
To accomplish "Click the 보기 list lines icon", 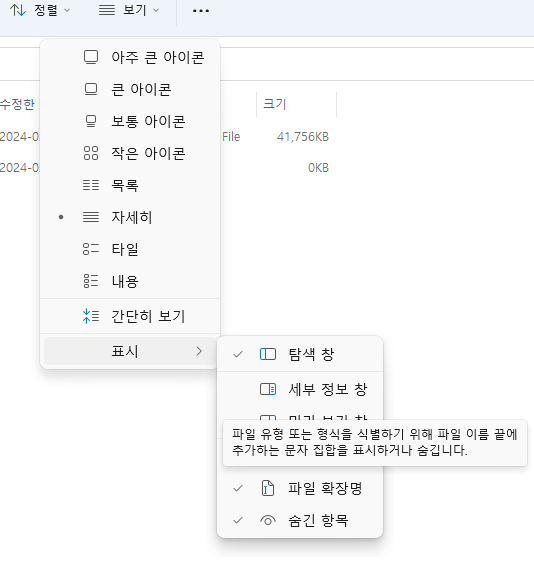I will (107, 10).
